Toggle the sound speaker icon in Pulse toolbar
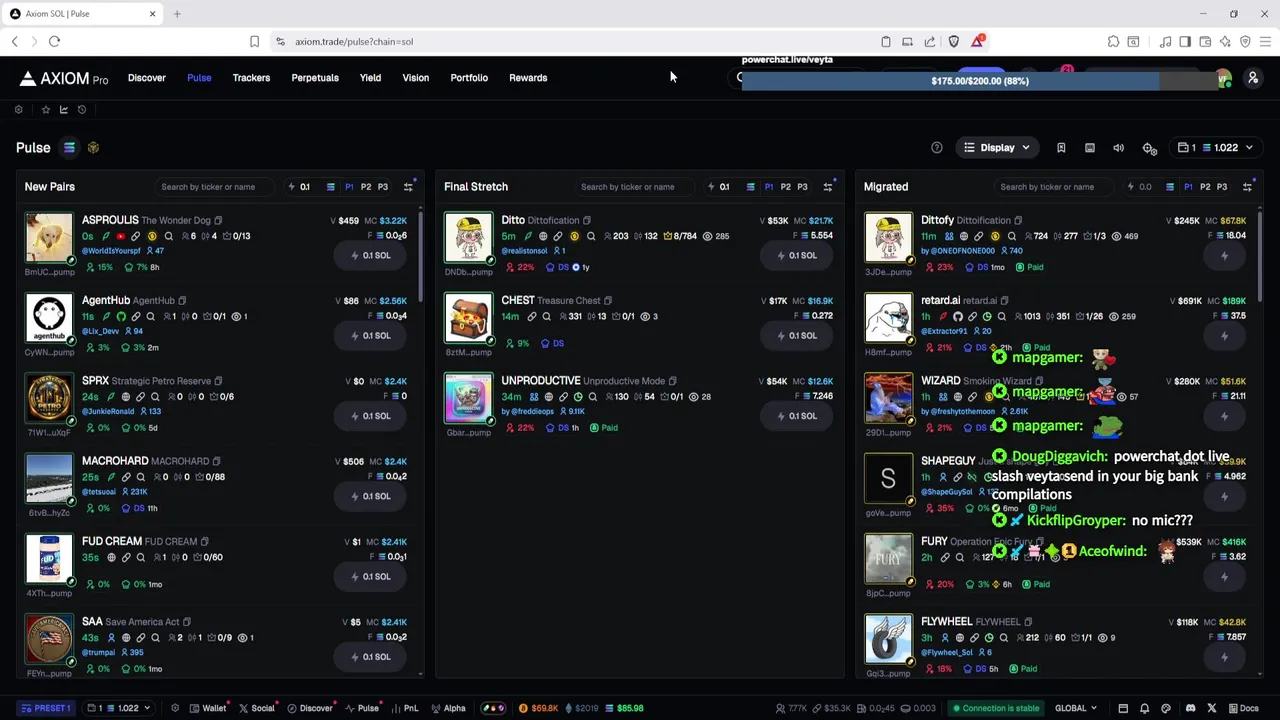1280x720 pixels. [1119, 148]
